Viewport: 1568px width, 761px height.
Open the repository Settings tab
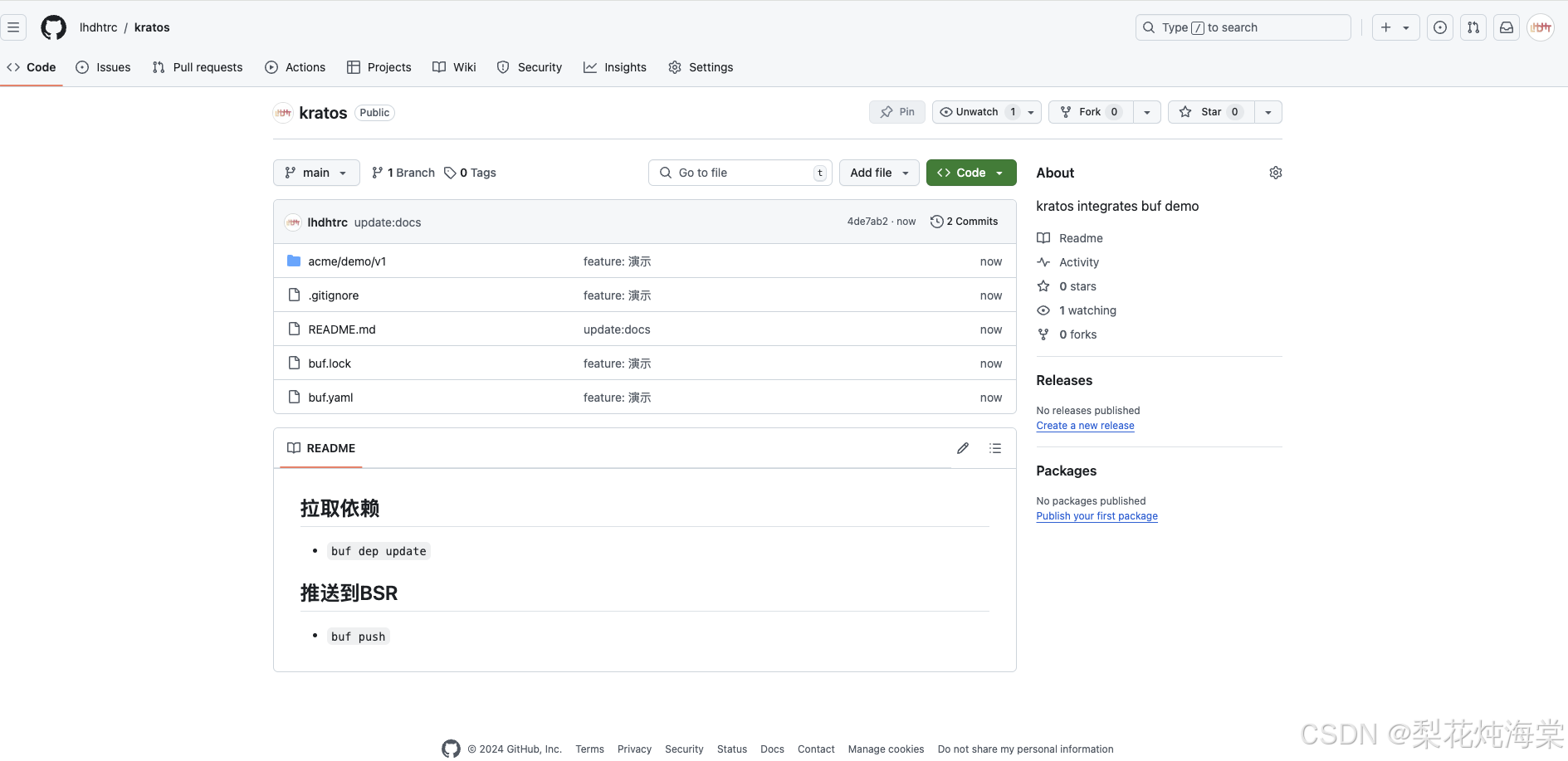[x=701, y=67]
